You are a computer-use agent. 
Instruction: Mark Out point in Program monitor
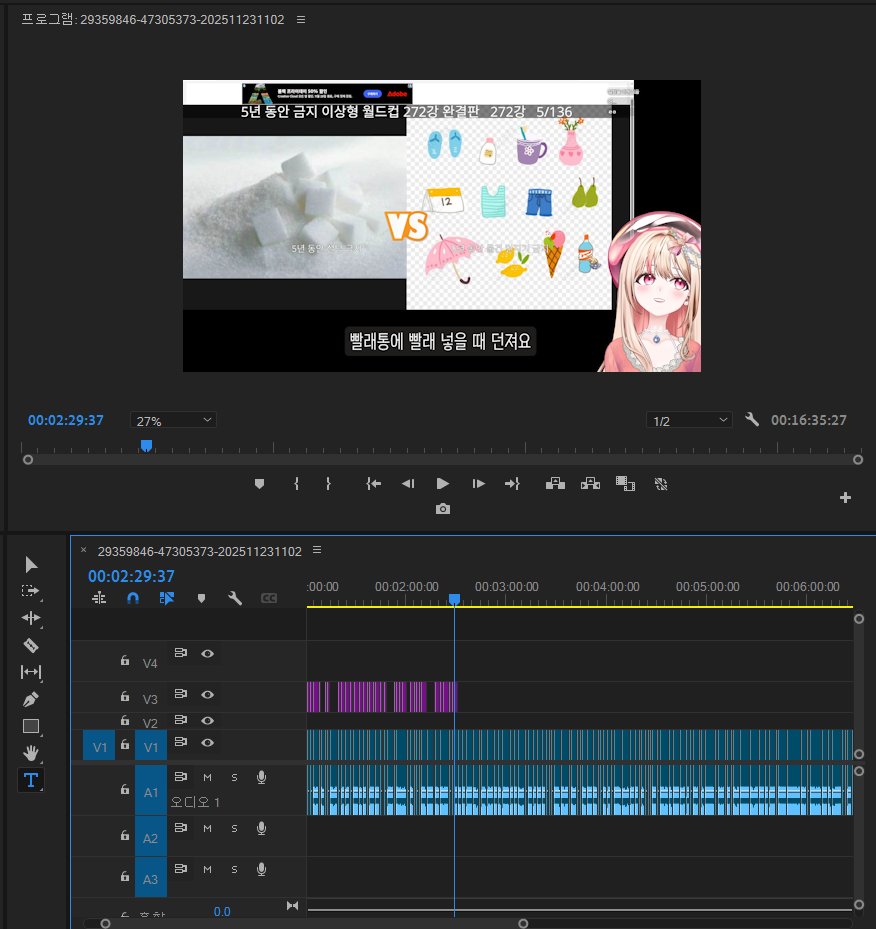click(328, 484)
